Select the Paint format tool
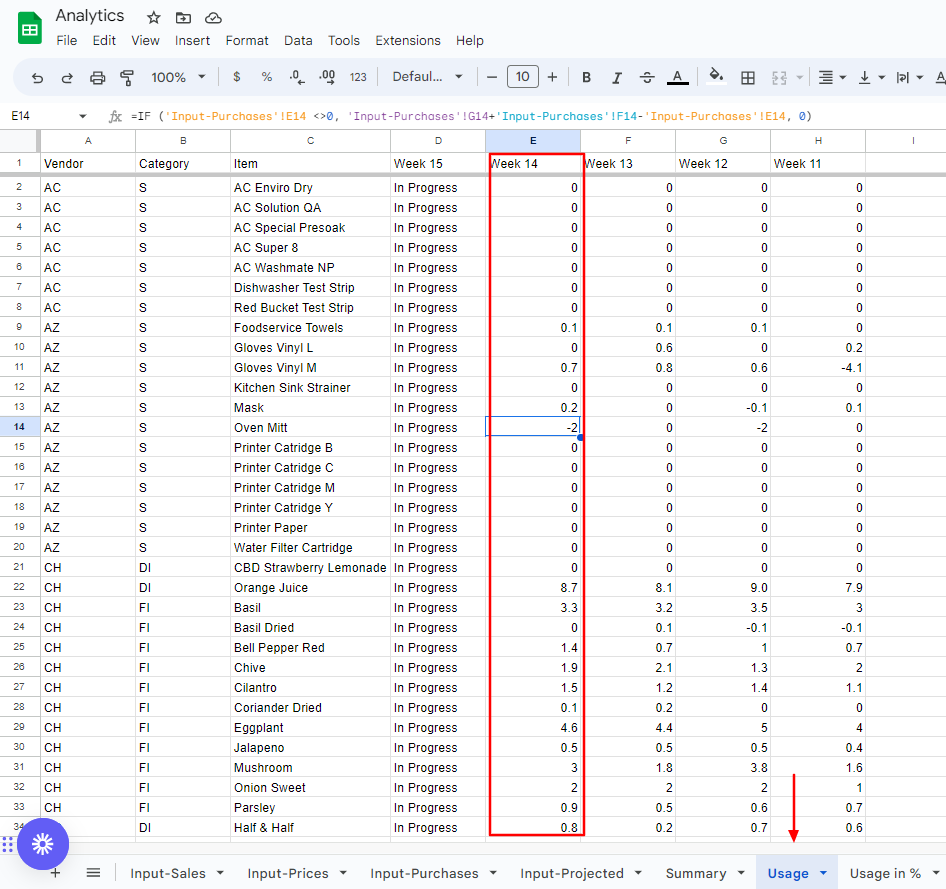Viewport: 946px width, 889px height. (x=127, y=77)
